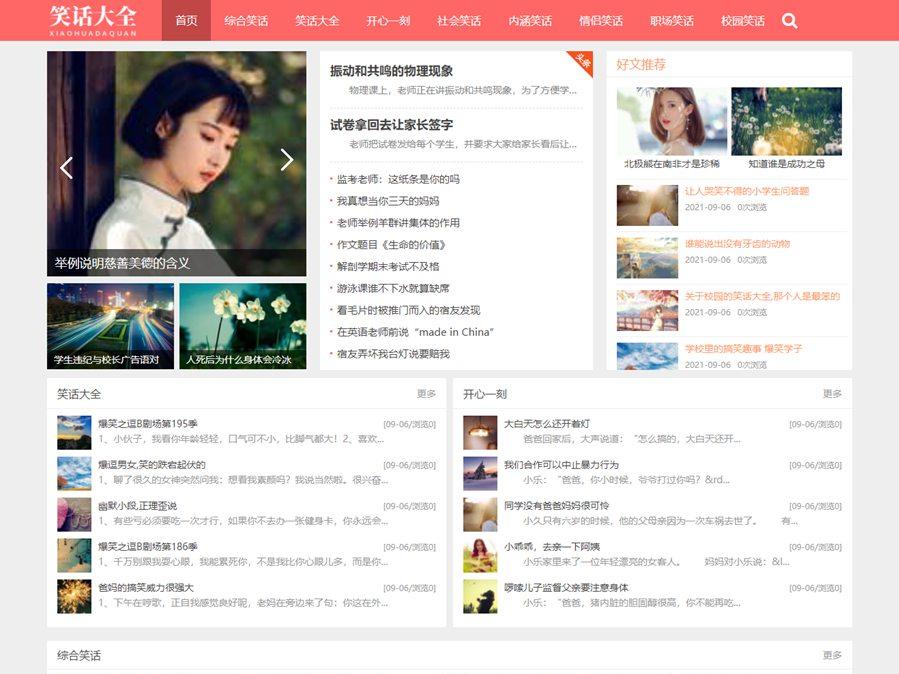This screenshot has height=674, width=899.
Task: Click thumbnail beside 谁能说出没有牙齿的动物
Action: click(x=647, y=258)
